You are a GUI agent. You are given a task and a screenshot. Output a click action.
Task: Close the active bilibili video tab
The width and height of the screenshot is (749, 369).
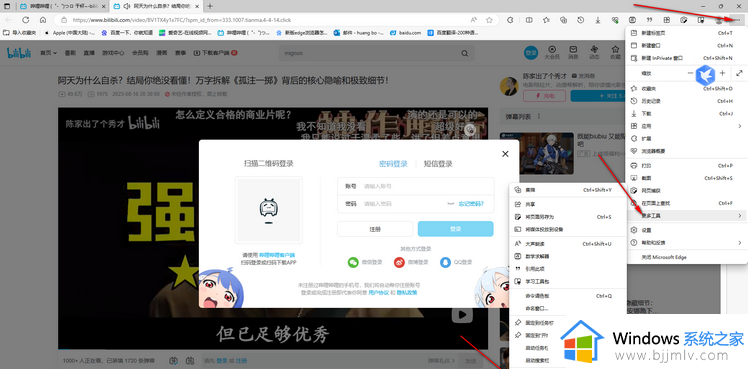point(198,6)
